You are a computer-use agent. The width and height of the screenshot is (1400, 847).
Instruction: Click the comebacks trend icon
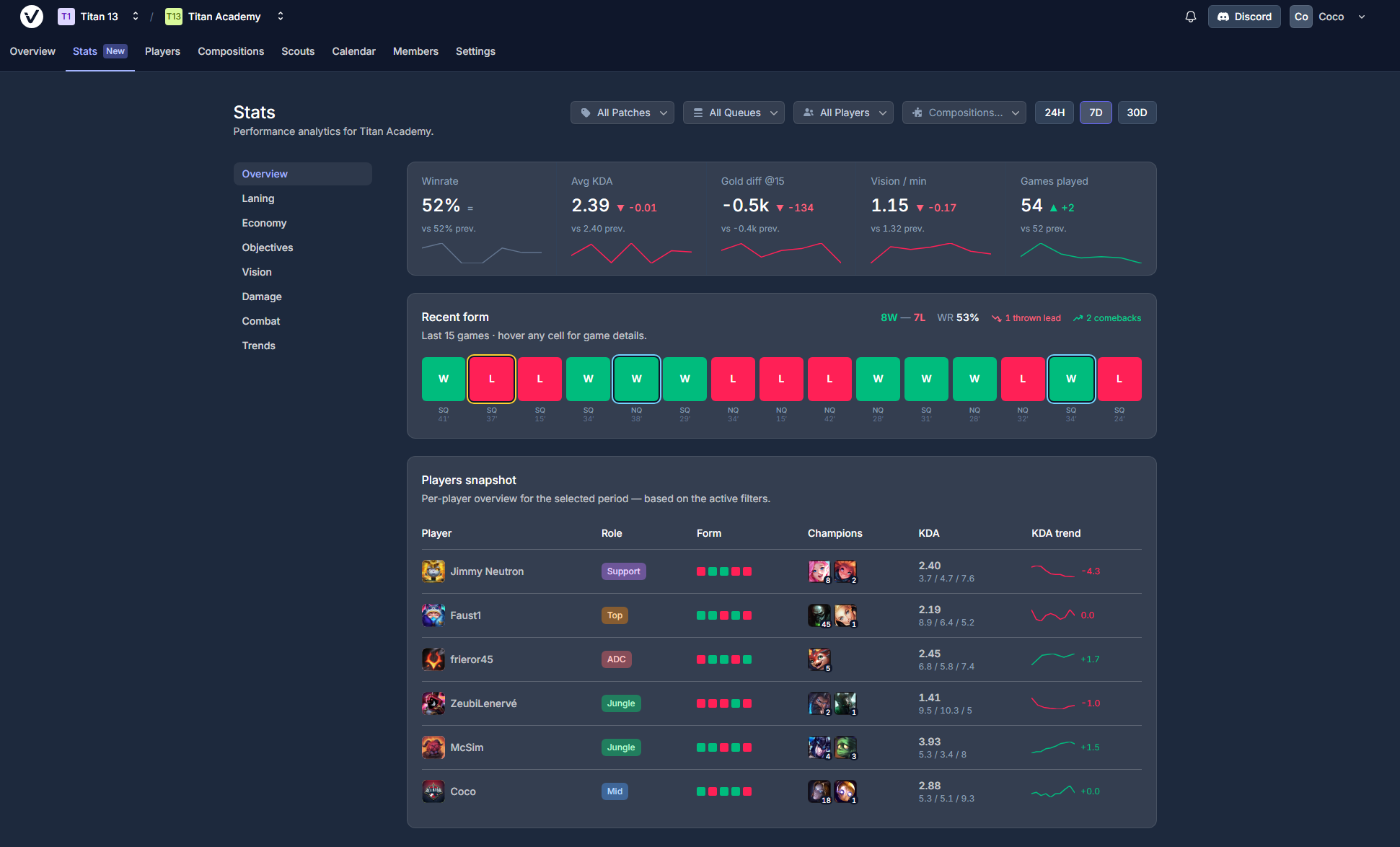(1078, 318)
